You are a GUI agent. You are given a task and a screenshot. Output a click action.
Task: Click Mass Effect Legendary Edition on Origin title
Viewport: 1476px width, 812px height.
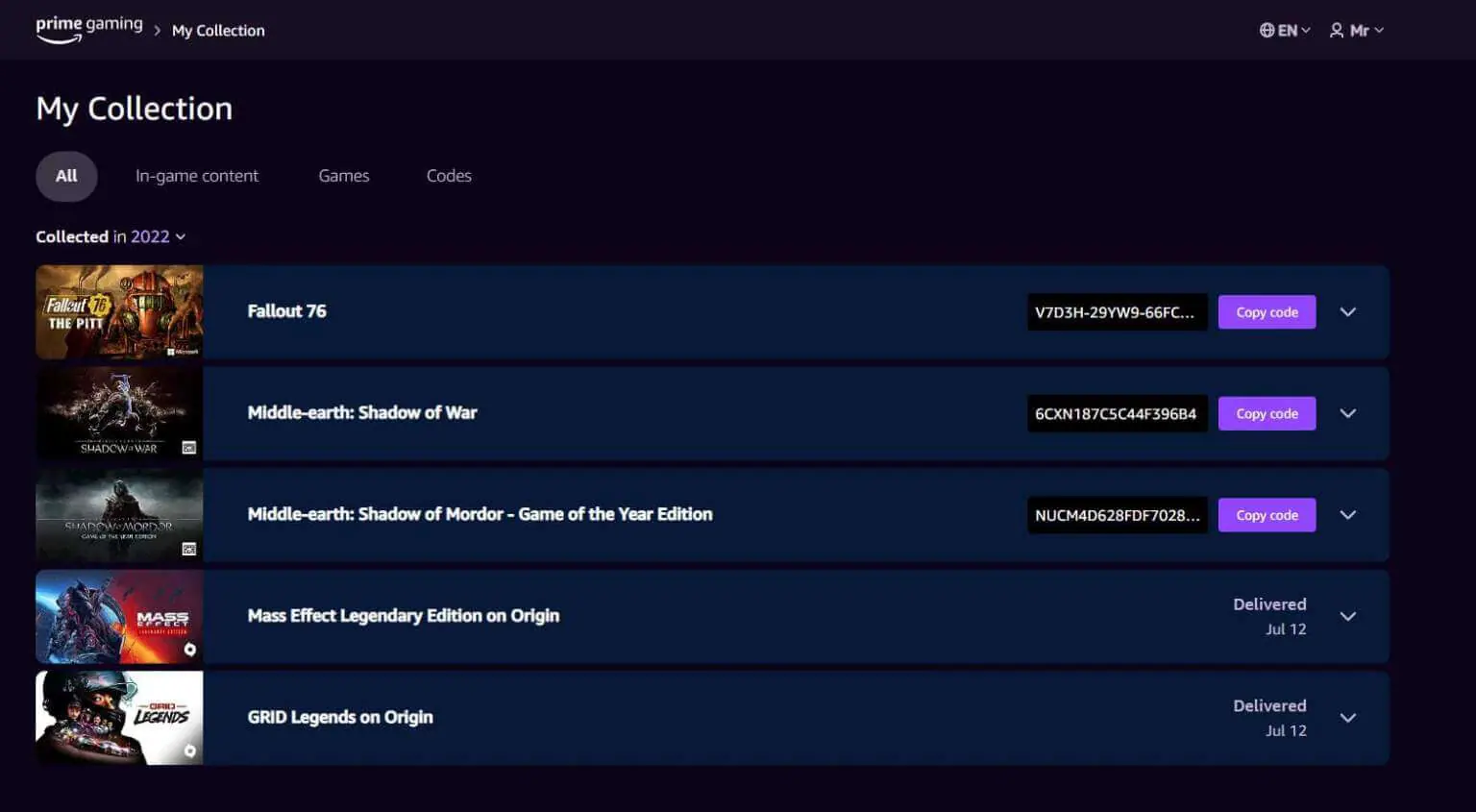click(x=403, y=615)
